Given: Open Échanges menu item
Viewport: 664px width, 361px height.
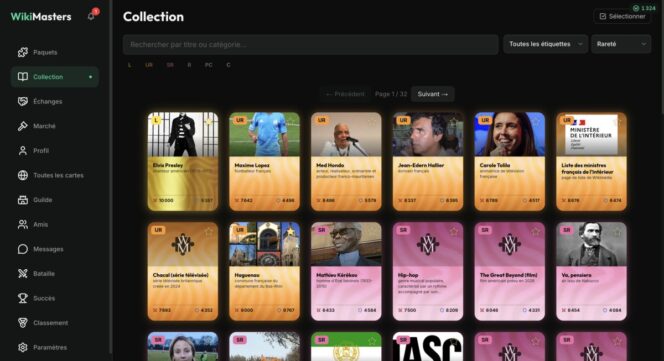Looking at the screenshot, I should tap(55, 101).
